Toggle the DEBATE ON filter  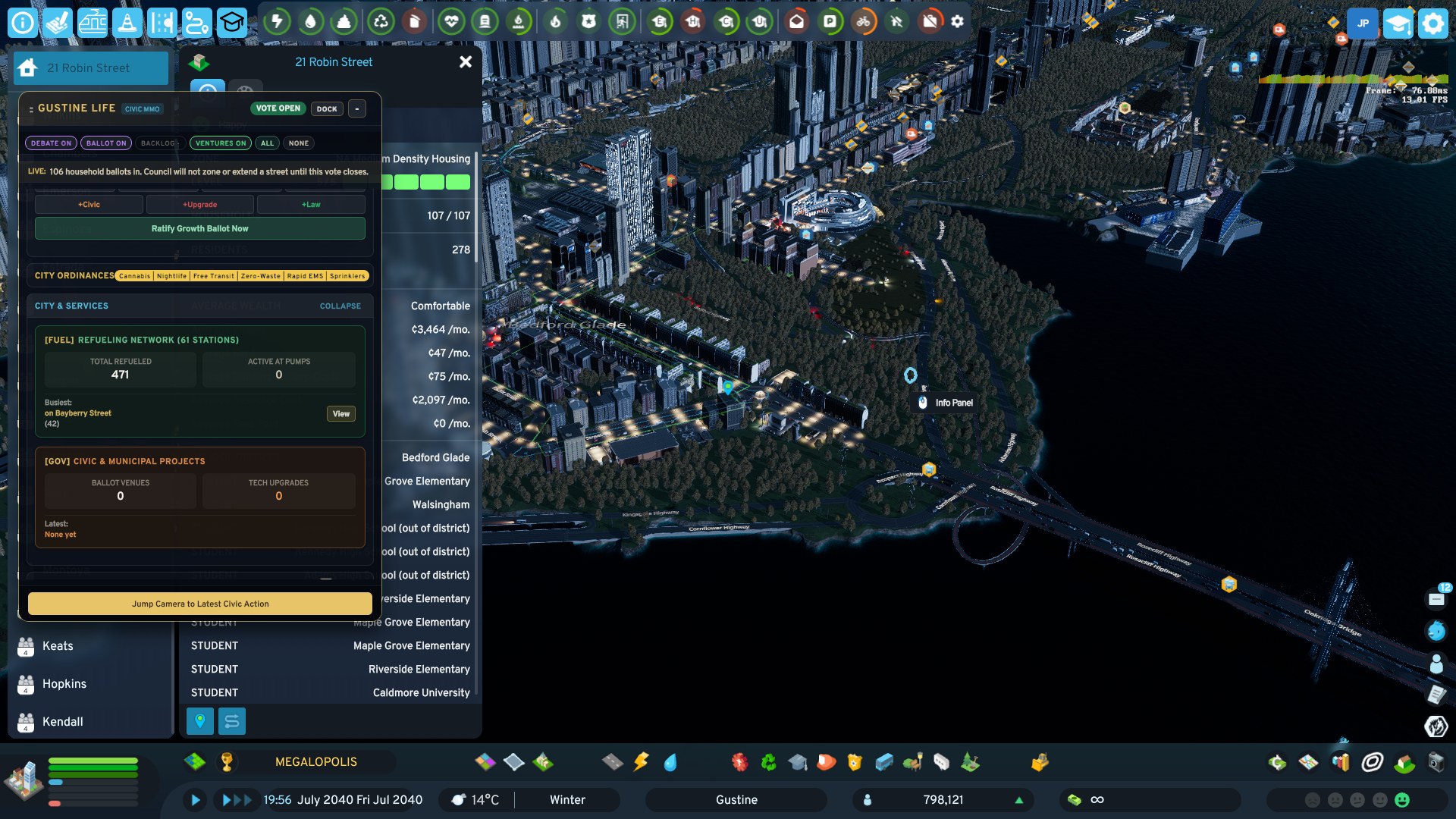click(52, 143)
